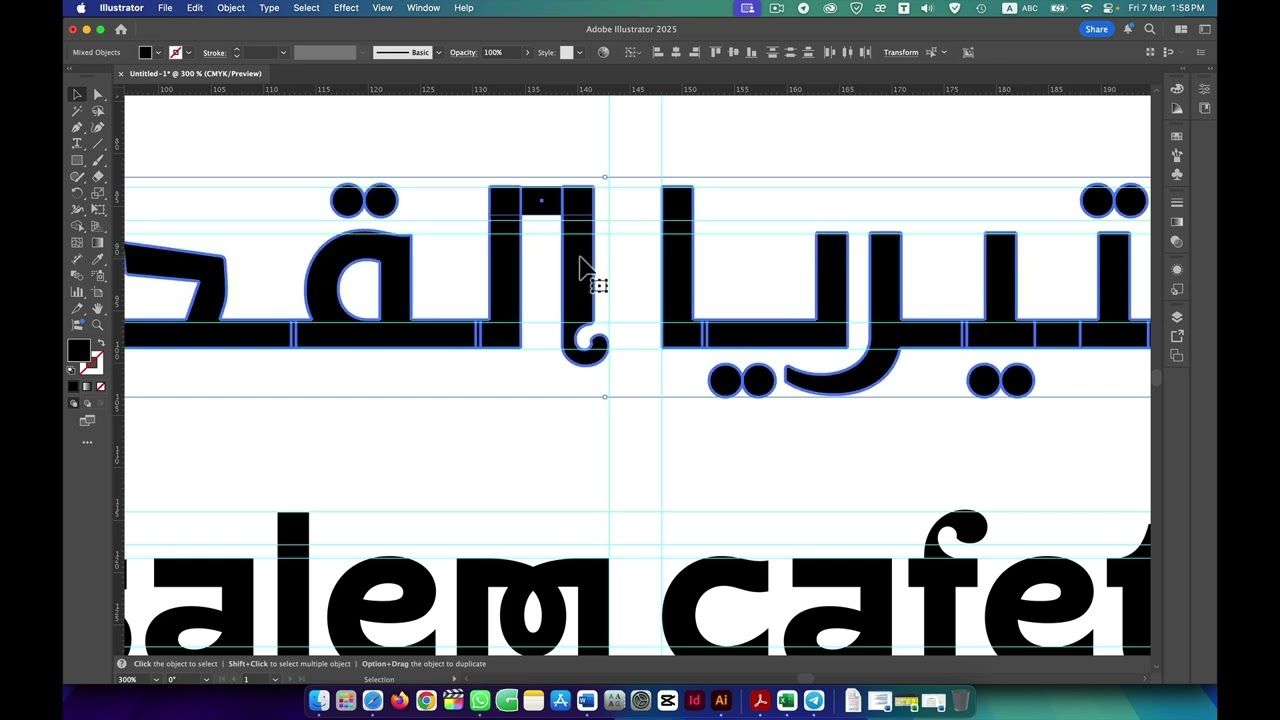Select the Rotate tool

[x=77, y=193]
